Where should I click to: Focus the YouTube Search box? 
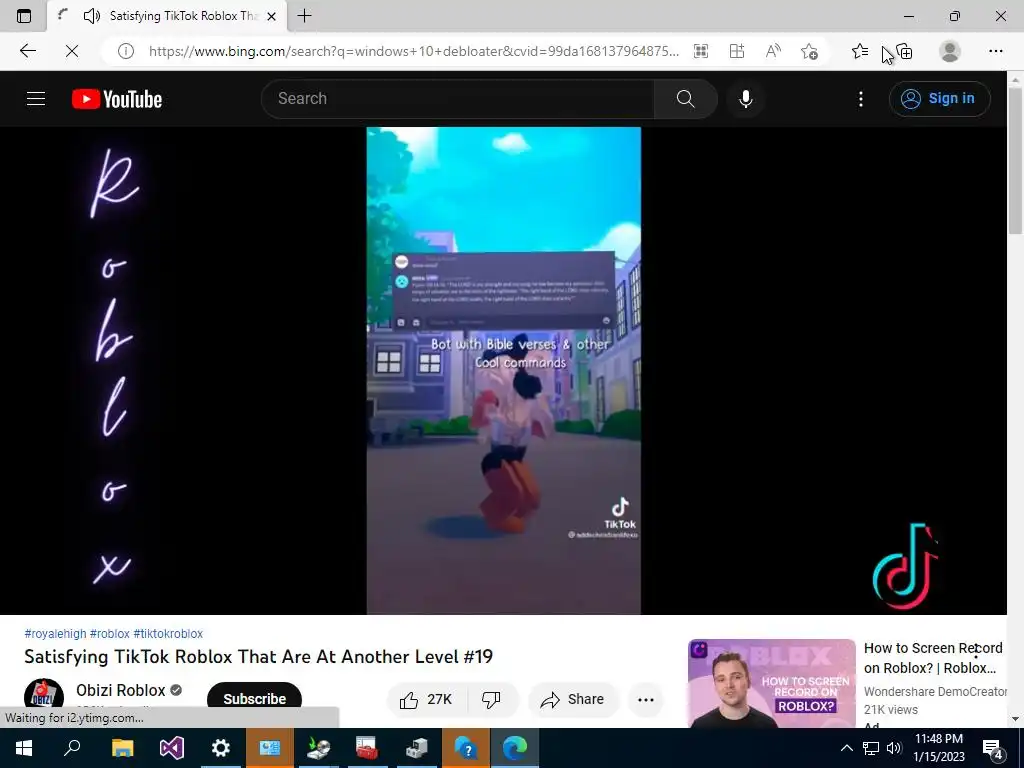click(457, 99)
